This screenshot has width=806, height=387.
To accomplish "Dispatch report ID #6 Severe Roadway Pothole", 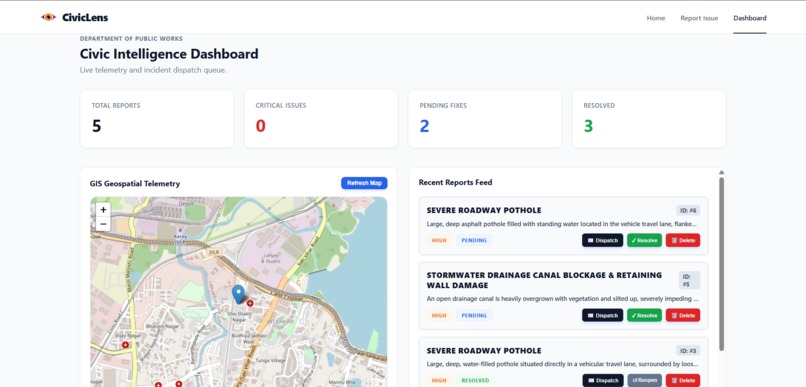I will [x=602, y=240].
